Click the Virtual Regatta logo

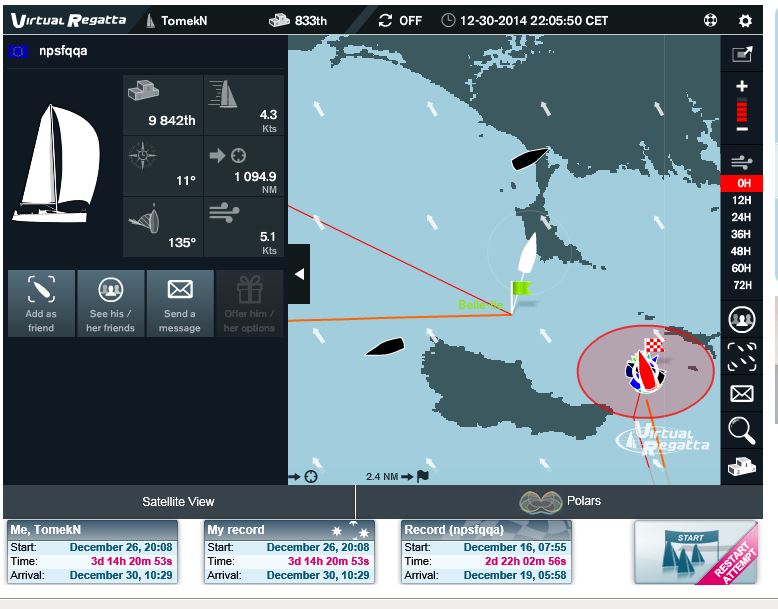coord(68,20)
